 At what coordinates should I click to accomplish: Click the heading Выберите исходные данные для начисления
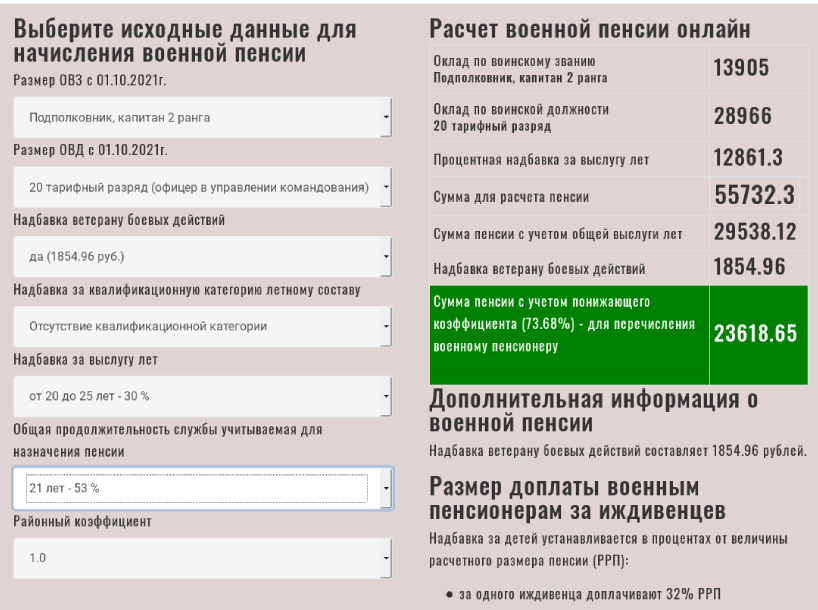pos(185,41)
